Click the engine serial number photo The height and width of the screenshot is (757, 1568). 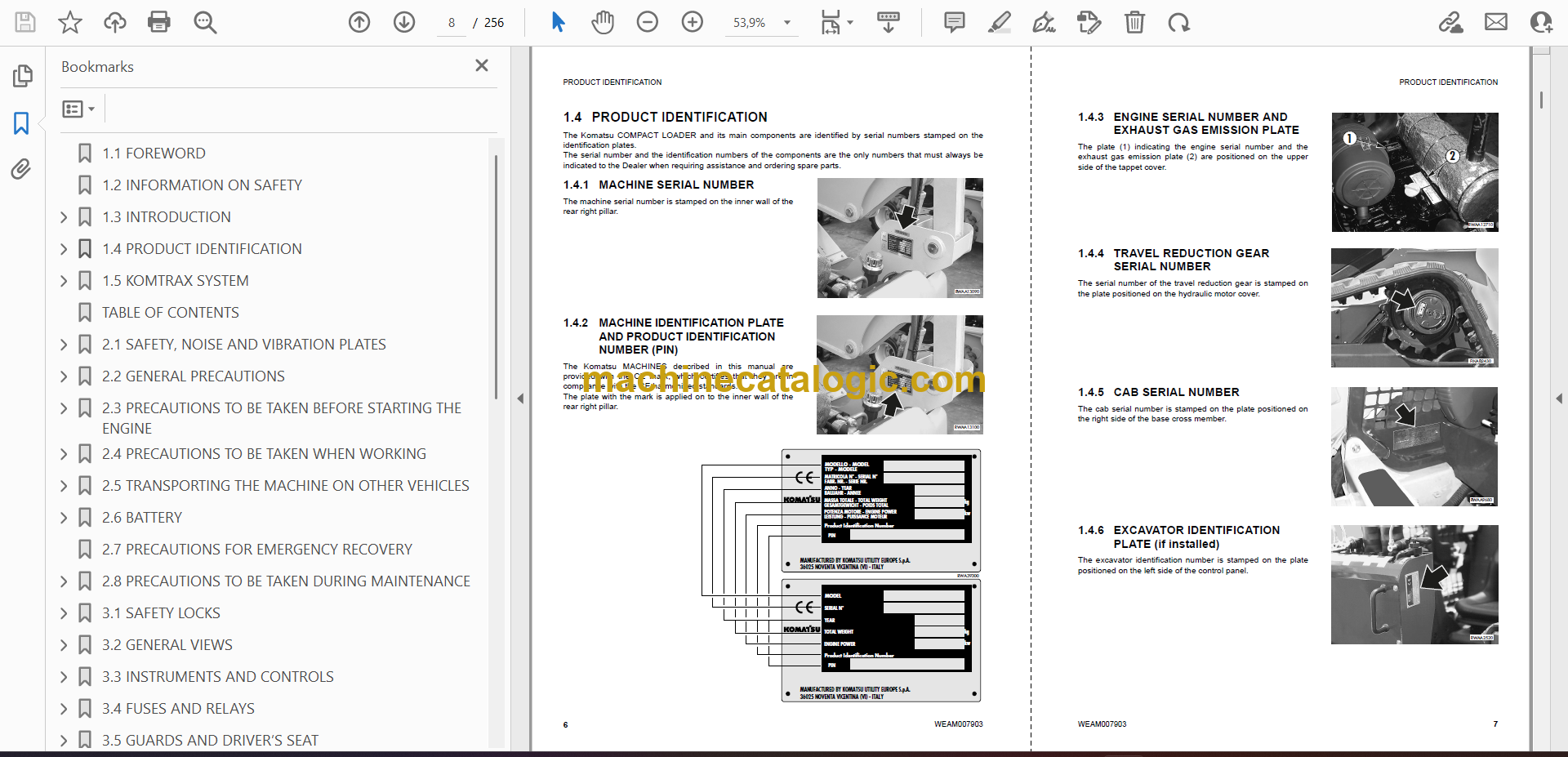1414,172
